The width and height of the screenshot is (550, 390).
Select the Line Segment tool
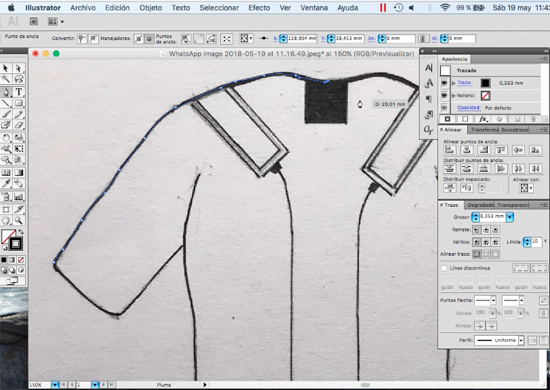[x=6, y=103]
